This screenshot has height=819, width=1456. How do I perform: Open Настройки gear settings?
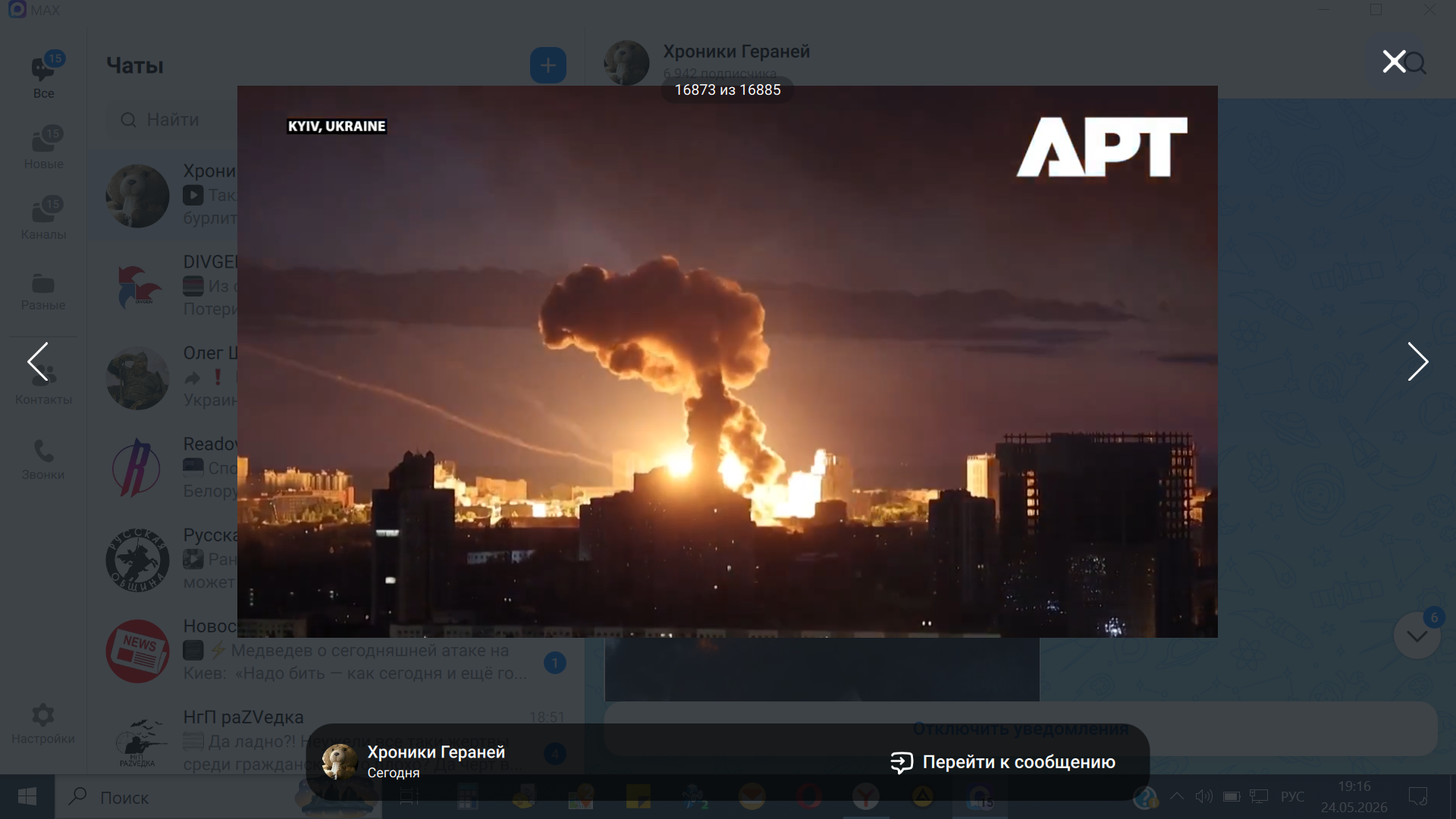[x=43, y=724]
